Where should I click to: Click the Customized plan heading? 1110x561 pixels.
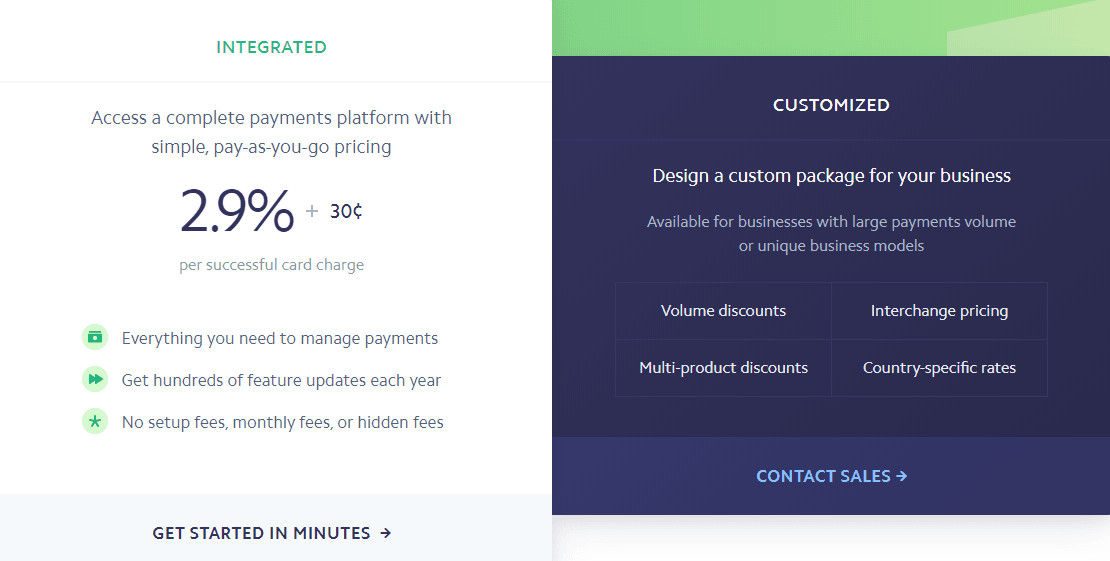click(x=831, y=105)
